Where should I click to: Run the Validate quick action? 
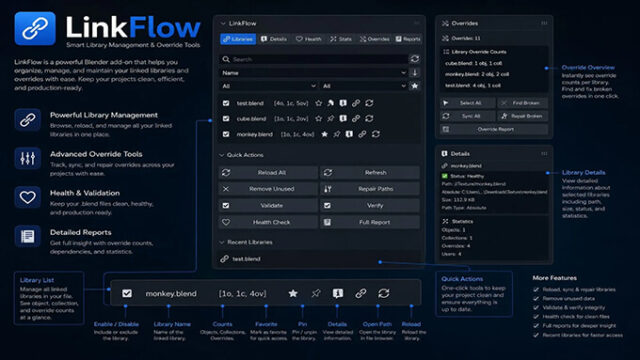point(268,206)
